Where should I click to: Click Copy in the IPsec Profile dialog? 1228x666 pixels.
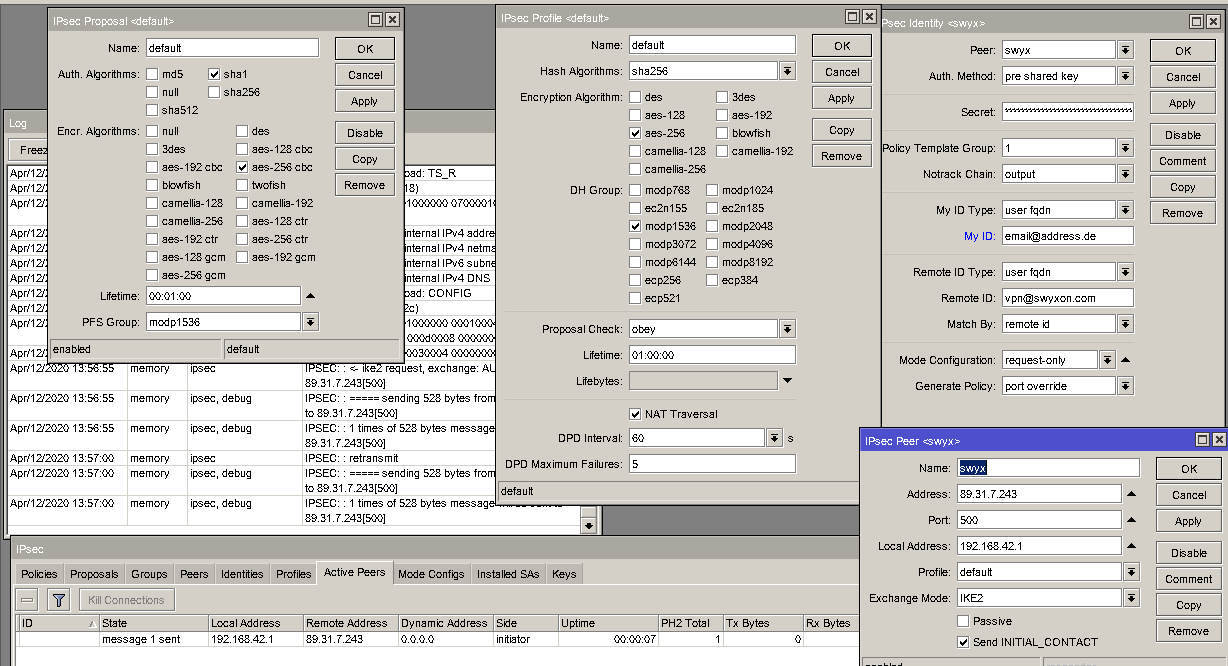pyautogui.click(x=841, y=129)
